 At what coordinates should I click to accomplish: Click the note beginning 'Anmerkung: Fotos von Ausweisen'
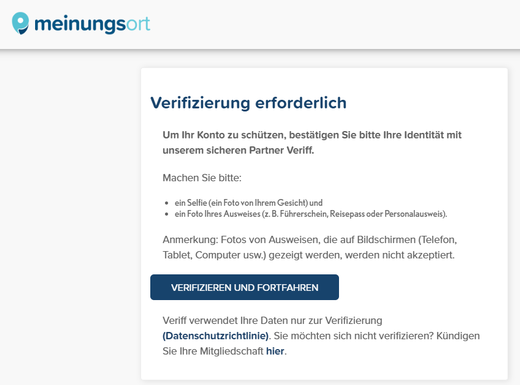pos(310,247)
